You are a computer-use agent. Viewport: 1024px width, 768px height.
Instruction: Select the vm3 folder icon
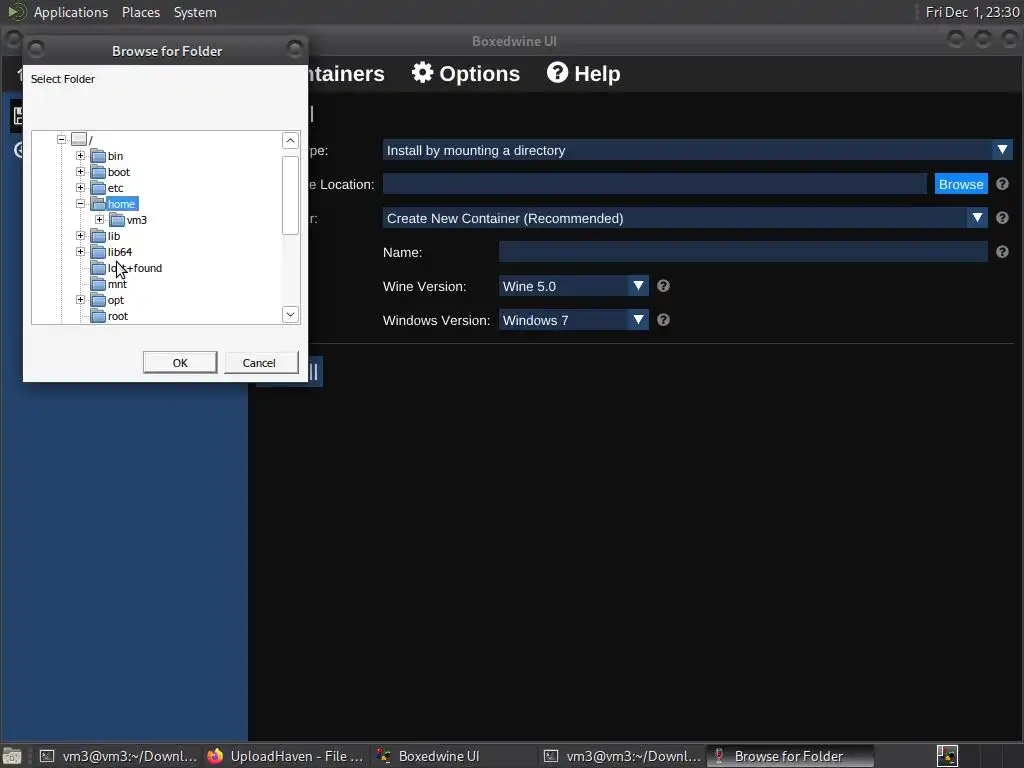tap(117, 219)
